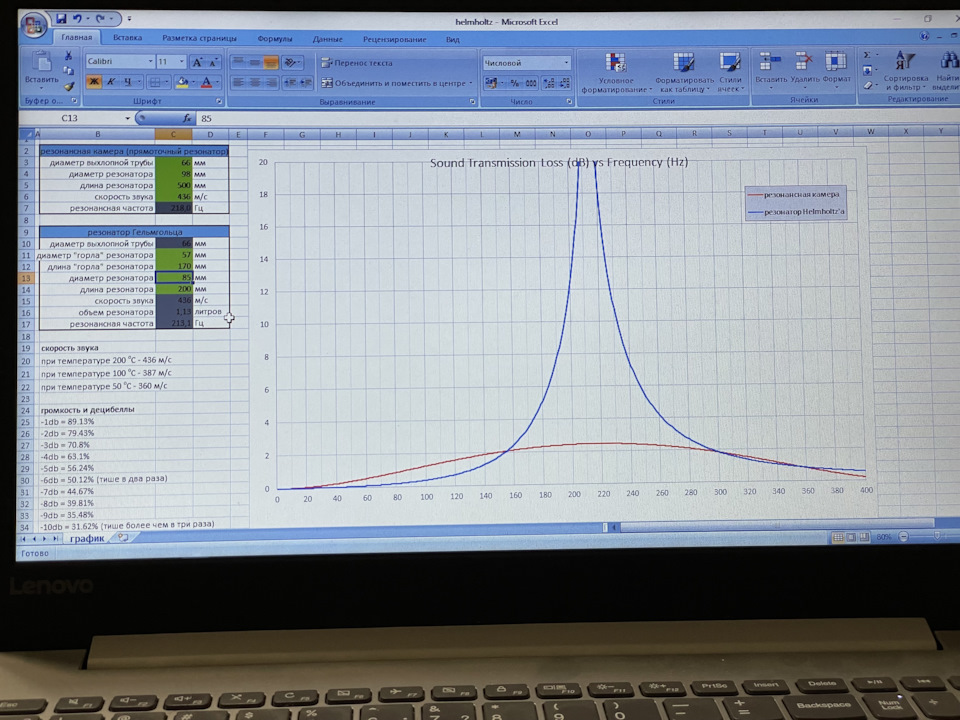This screenshot has width=960, height=720.
Task: Toggle Объединить и поместить в центре
Action: 397,83
